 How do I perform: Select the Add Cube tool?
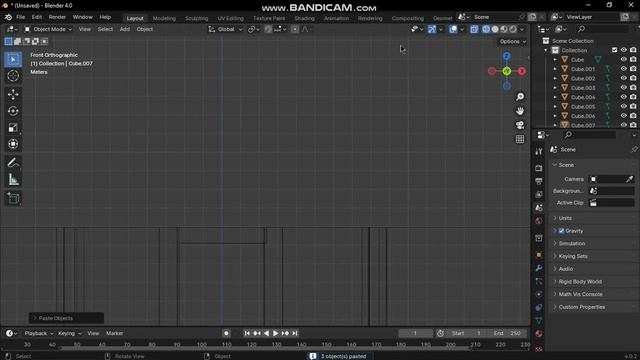(x=13, y=199)
